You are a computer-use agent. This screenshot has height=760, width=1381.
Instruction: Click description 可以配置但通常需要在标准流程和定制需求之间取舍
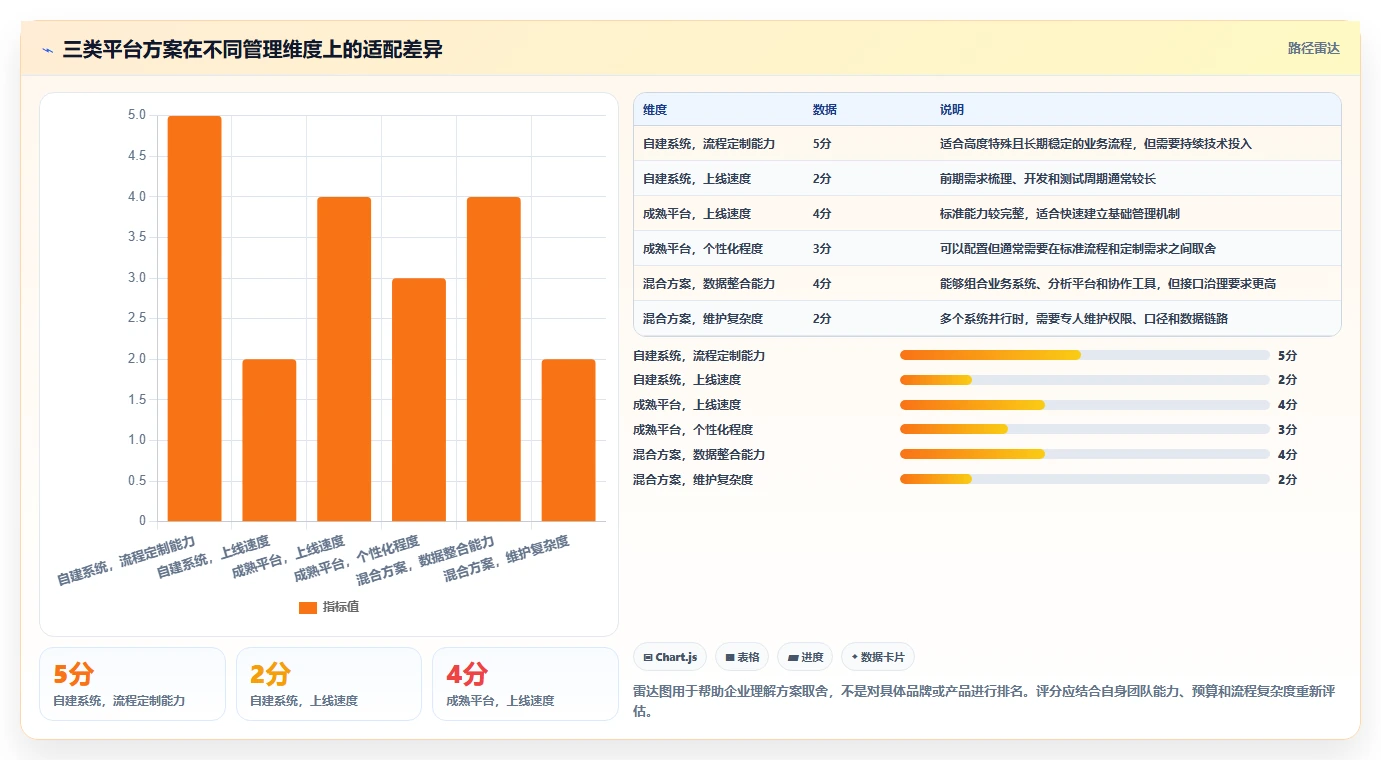[1078, 249]
